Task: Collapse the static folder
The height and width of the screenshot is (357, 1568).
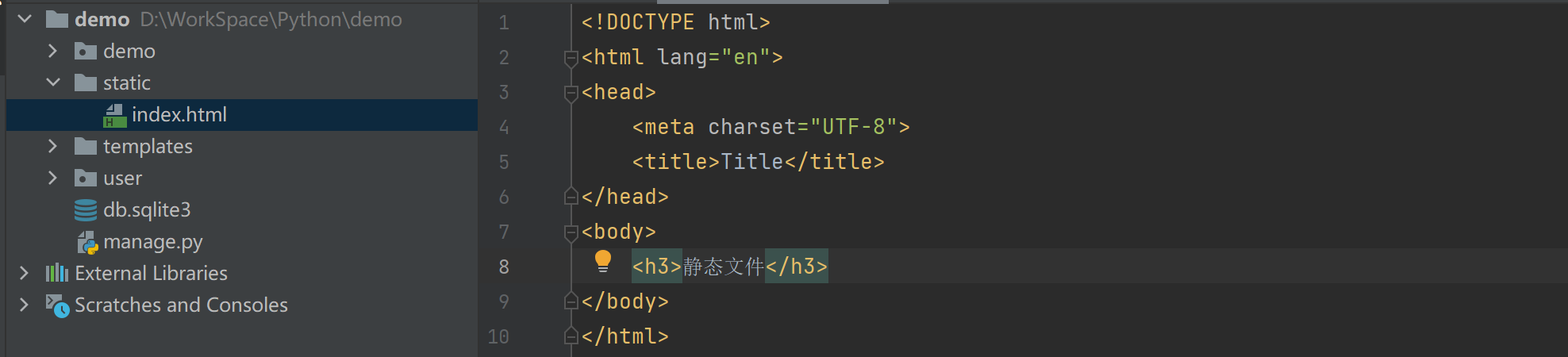Action: pyautogui.click(x=53, y=83)
